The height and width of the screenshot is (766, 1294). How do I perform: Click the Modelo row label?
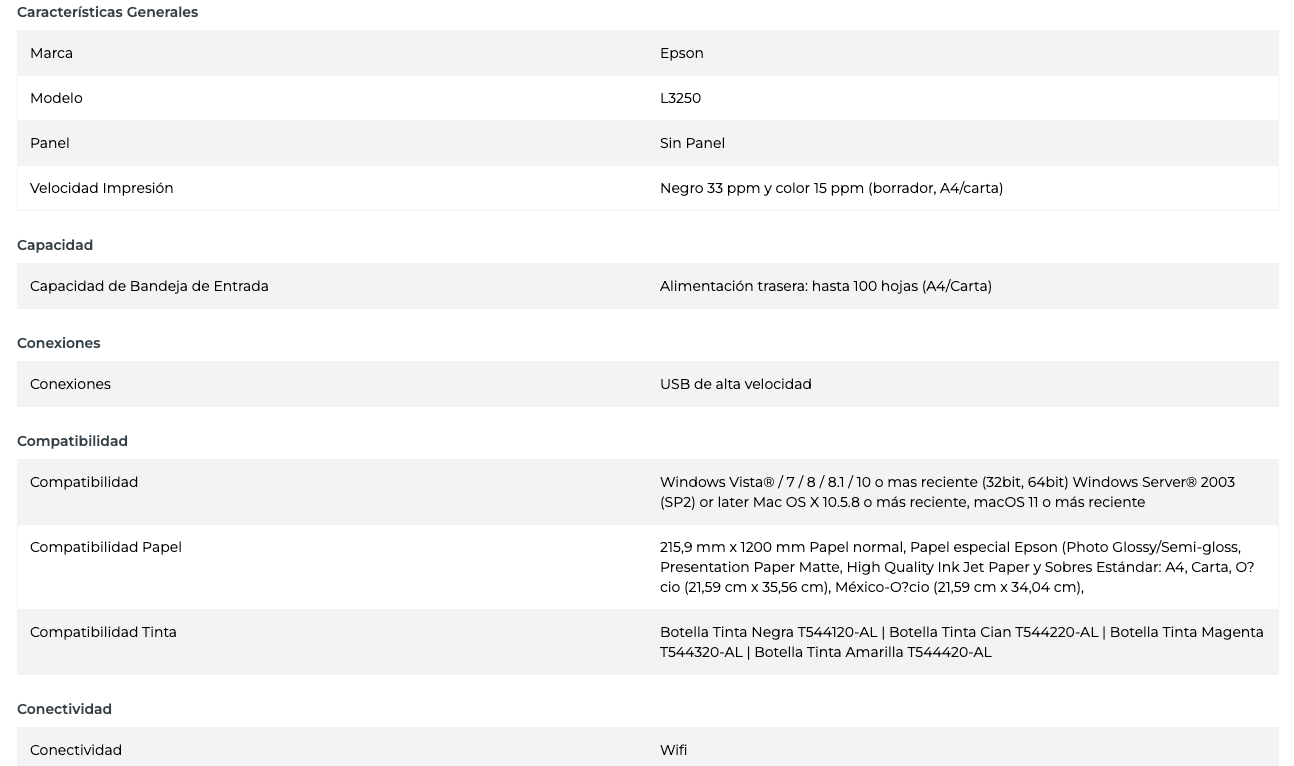(x=56, y=98)
